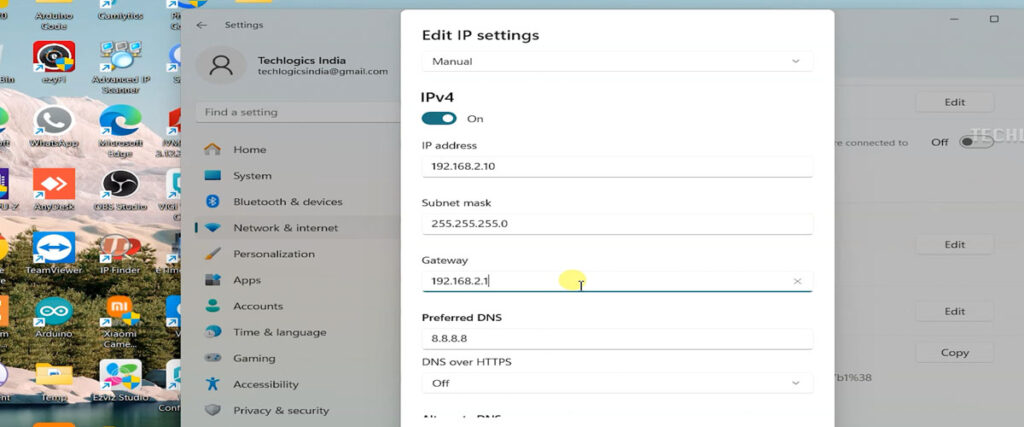Click into the IP address field
Image resolution: width=1024 pixels, height=427 pixels.
616,166
